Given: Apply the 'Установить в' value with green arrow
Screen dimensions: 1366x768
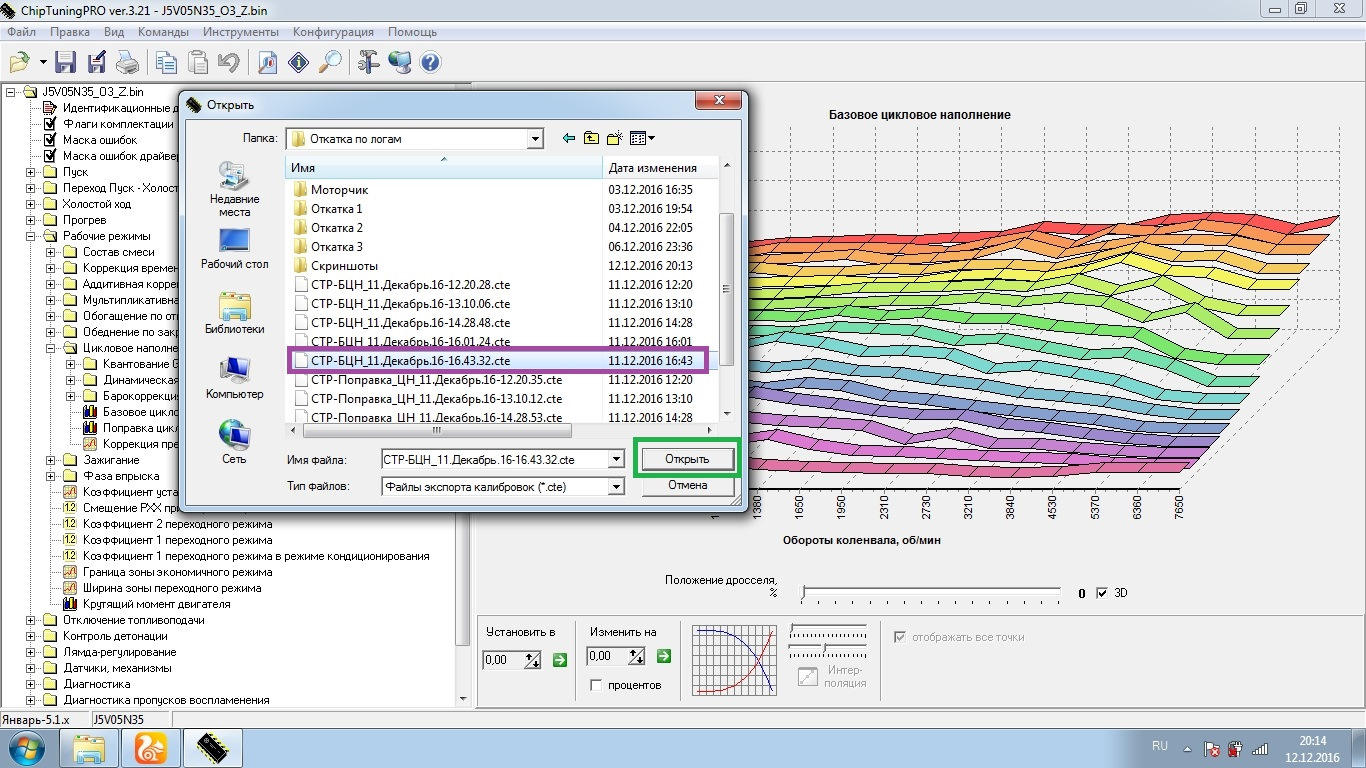Looking at the screenshot, I should click(x=560, y=658).
